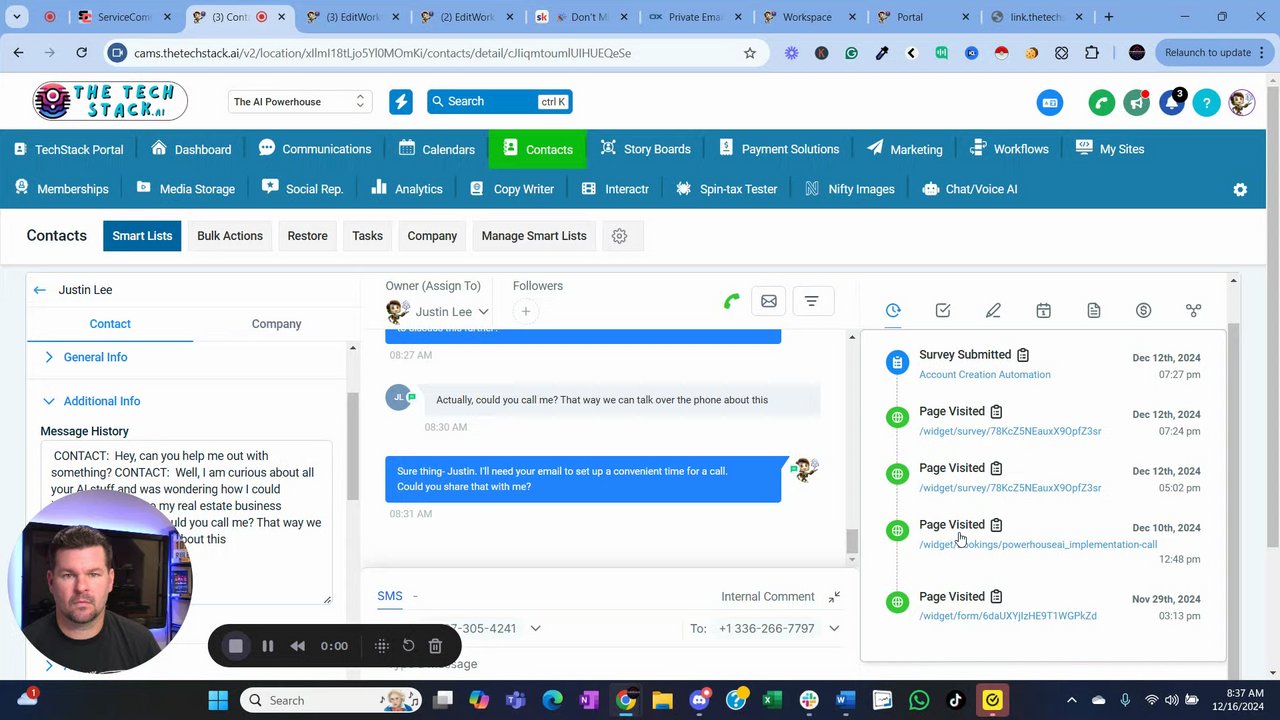Click the lightning bolt quick actions icon
The image size is (1280, 720).
click(401, 102)
